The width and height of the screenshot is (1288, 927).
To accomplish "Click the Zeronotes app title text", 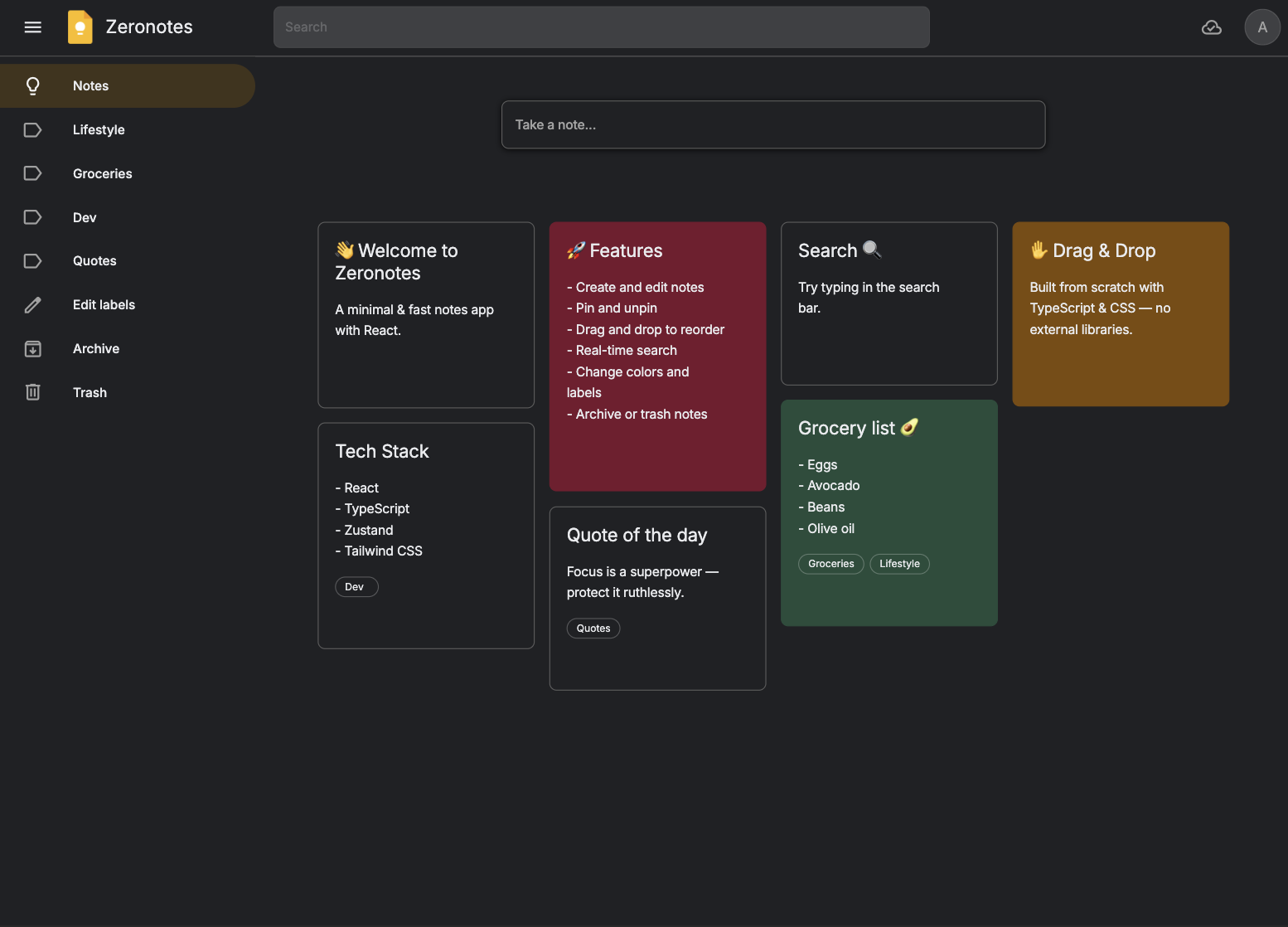I will coord(149,27).
